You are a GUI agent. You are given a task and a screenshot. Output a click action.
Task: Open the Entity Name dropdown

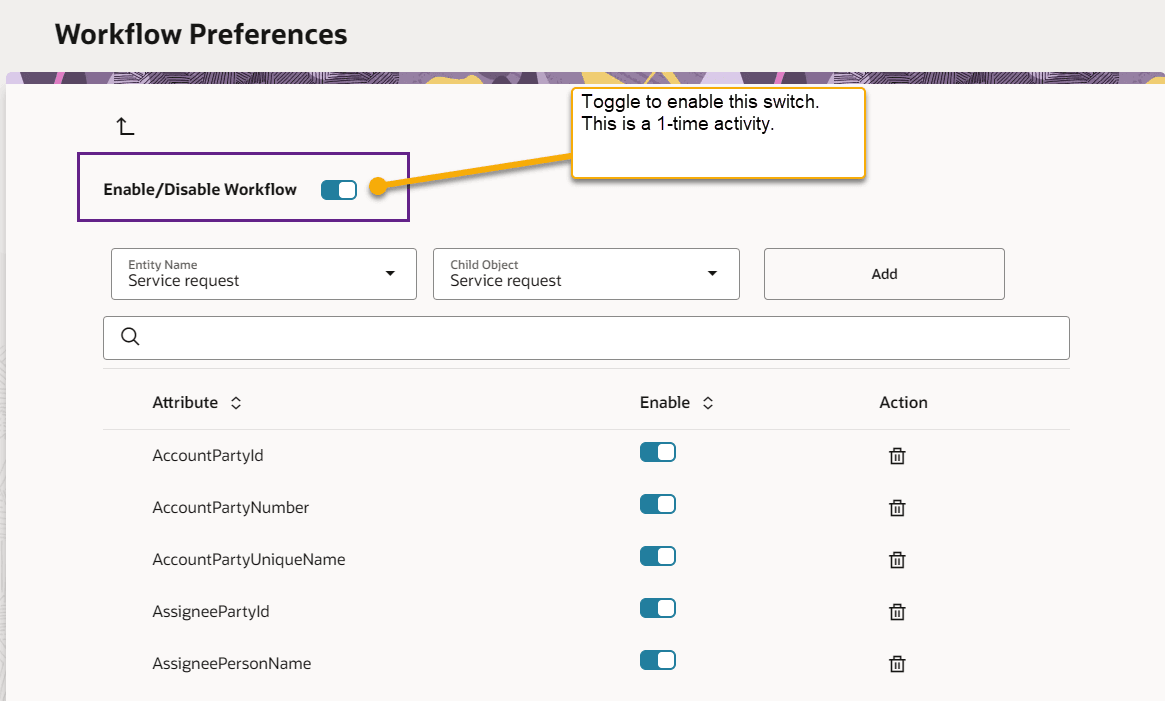click(264, 274)
